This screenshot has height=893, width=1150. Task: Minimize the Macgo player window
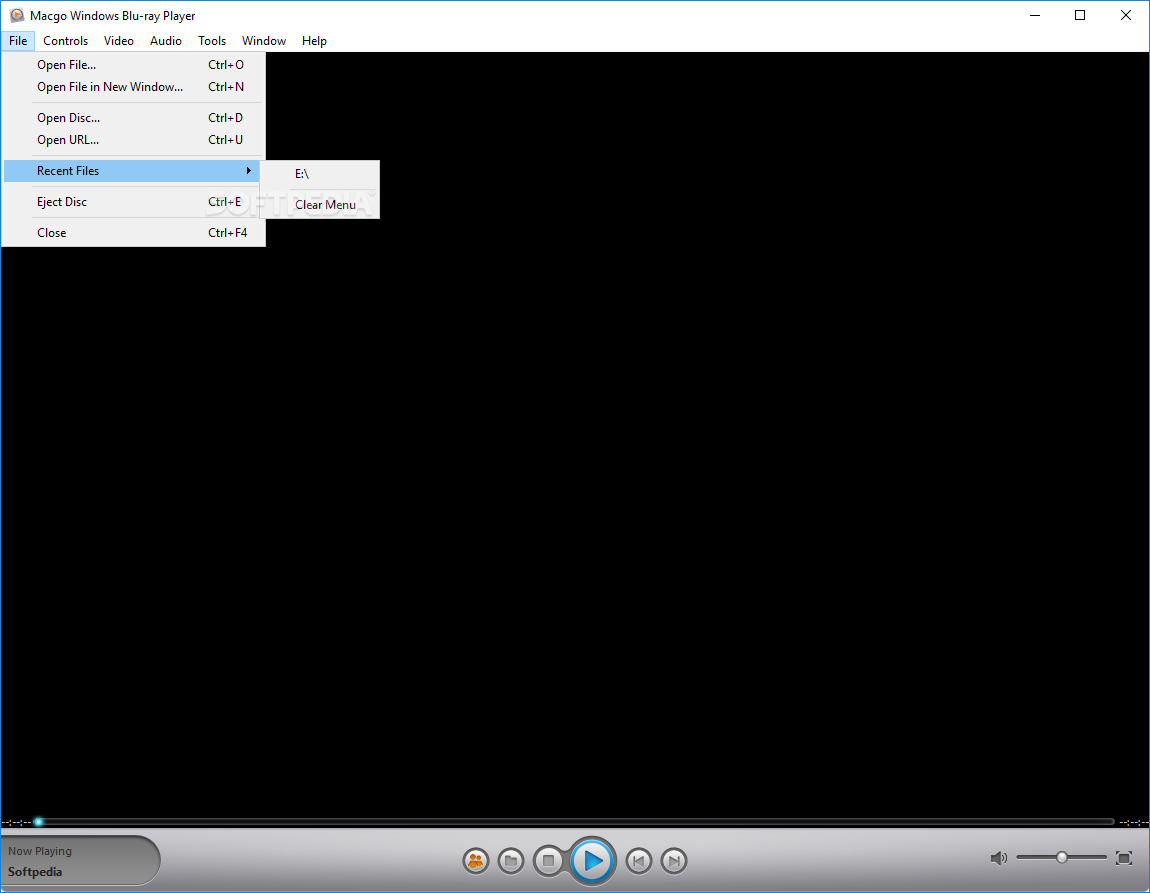(x=1035, y=15)
